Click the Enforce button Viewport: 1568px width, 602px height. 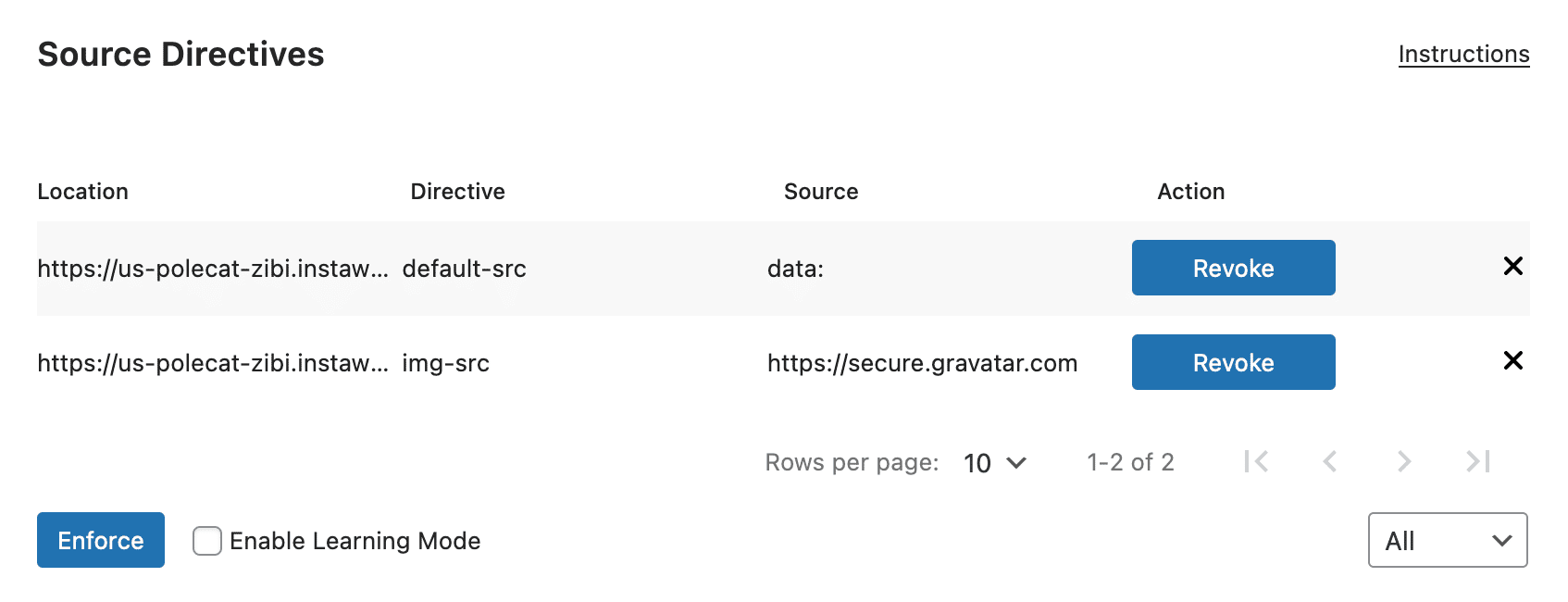[100, 540]
